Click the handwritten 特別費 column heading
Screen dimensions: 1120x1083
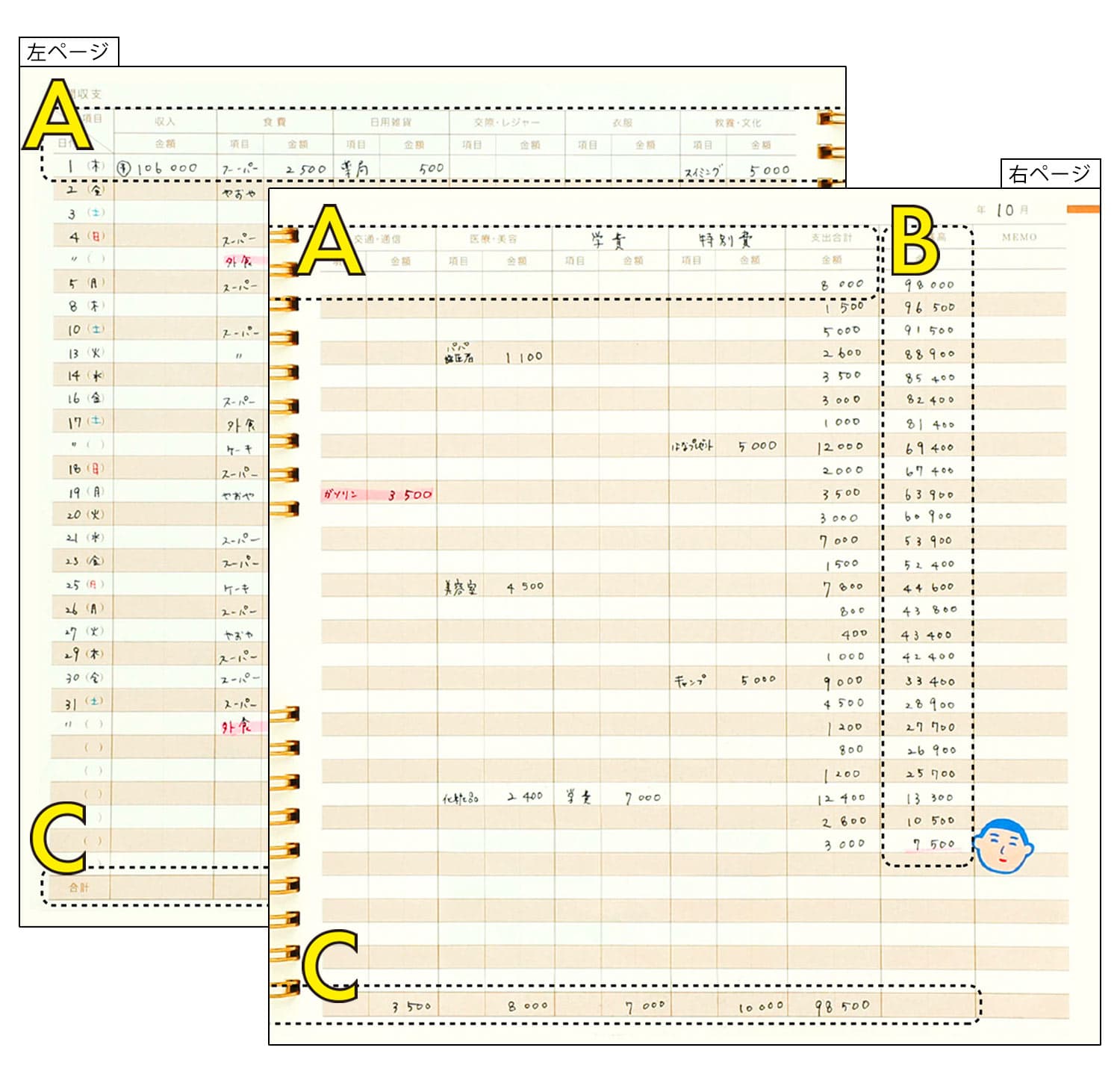726,240
